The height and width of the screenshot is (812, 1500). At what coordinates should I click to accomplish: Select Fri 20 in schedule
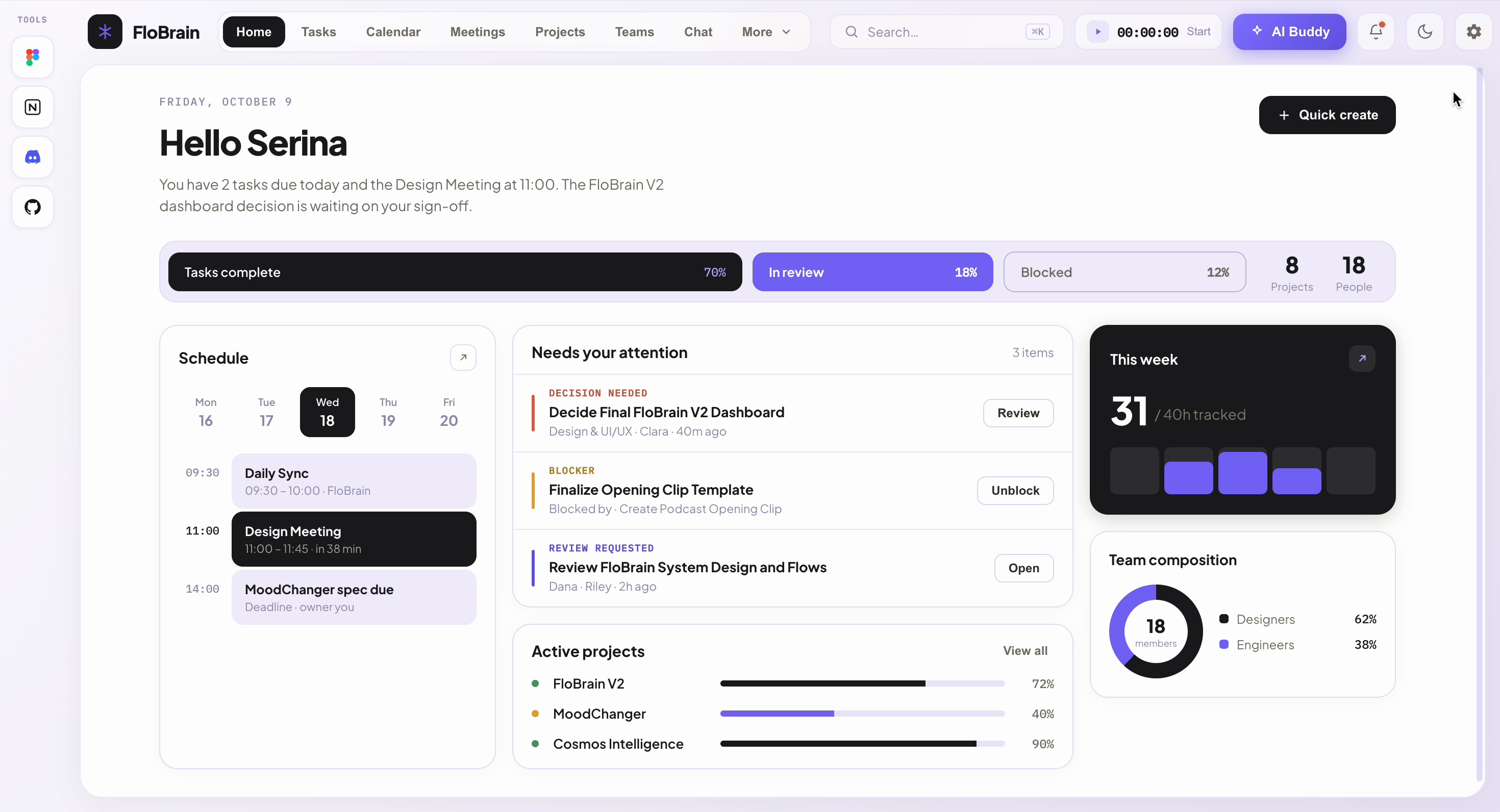click(x=448, y=412)
